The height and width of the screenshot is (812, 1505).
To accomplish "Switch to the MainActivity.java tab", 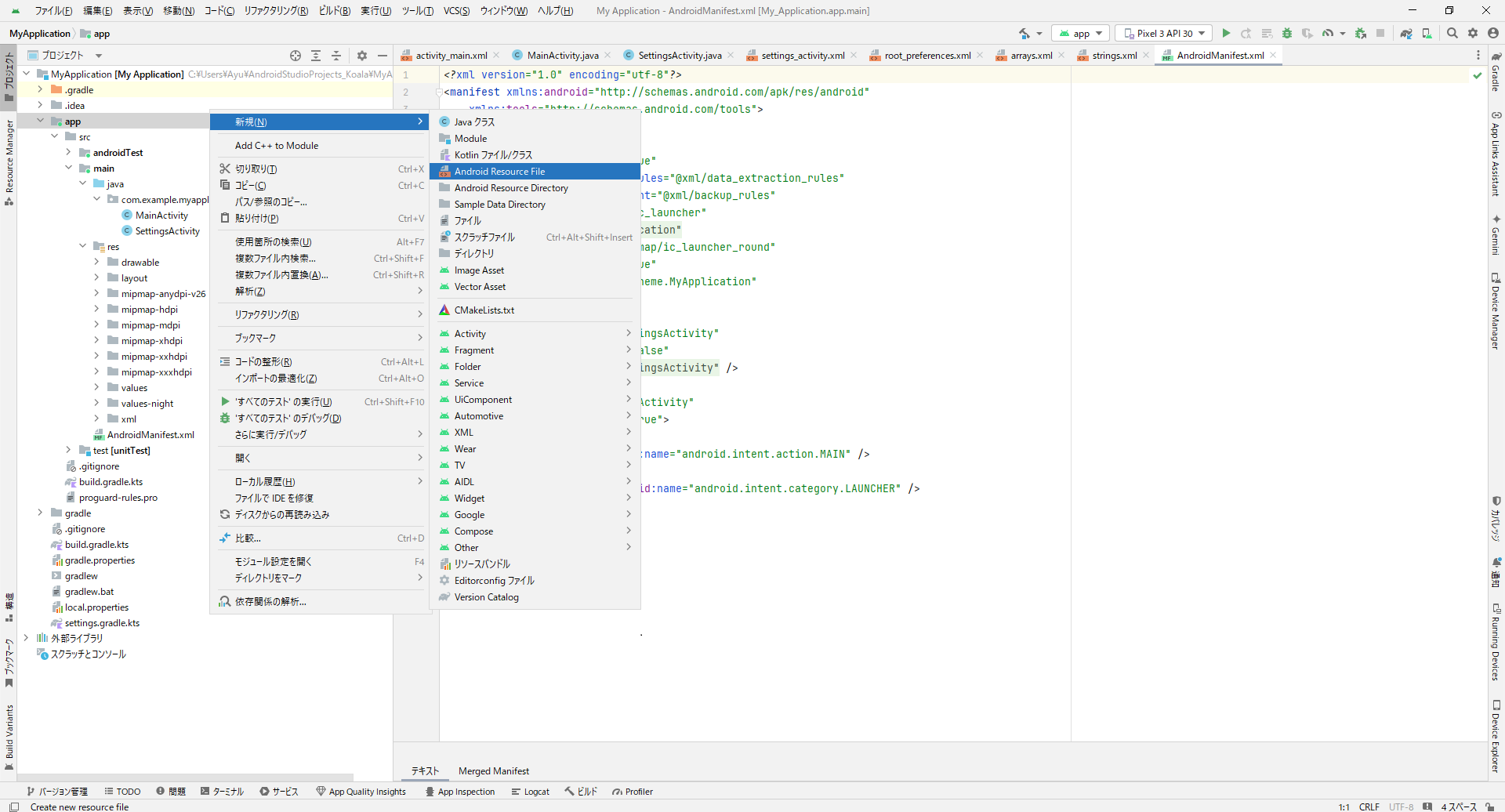I will pos(562,56).
